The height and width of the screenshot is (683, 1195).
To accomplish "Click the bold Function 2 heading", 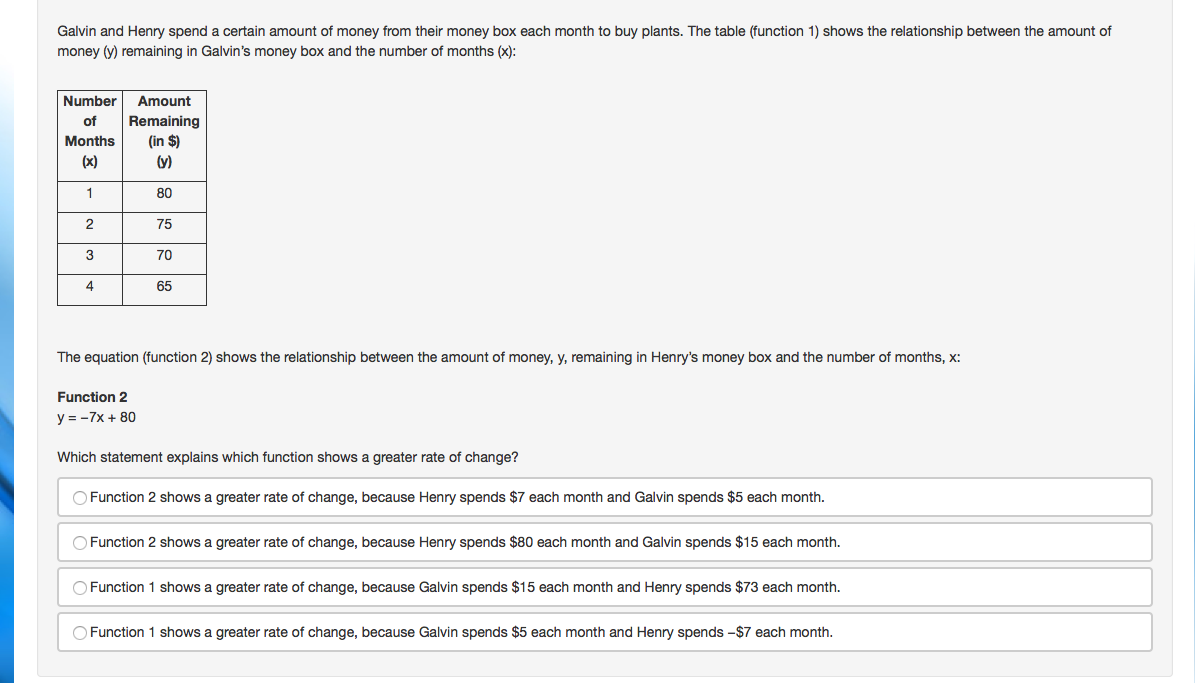I will [92, 397].
